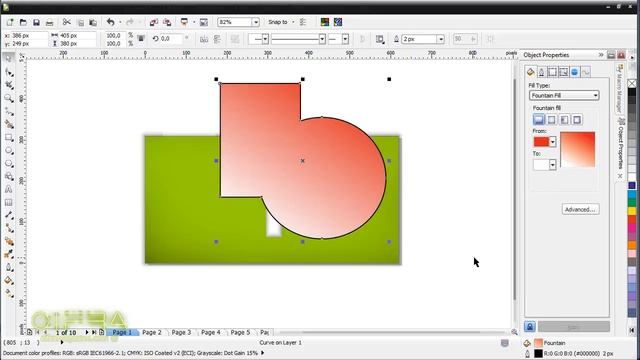
Task: Open the zoom level dropdown
Action: tap(256, 22)
